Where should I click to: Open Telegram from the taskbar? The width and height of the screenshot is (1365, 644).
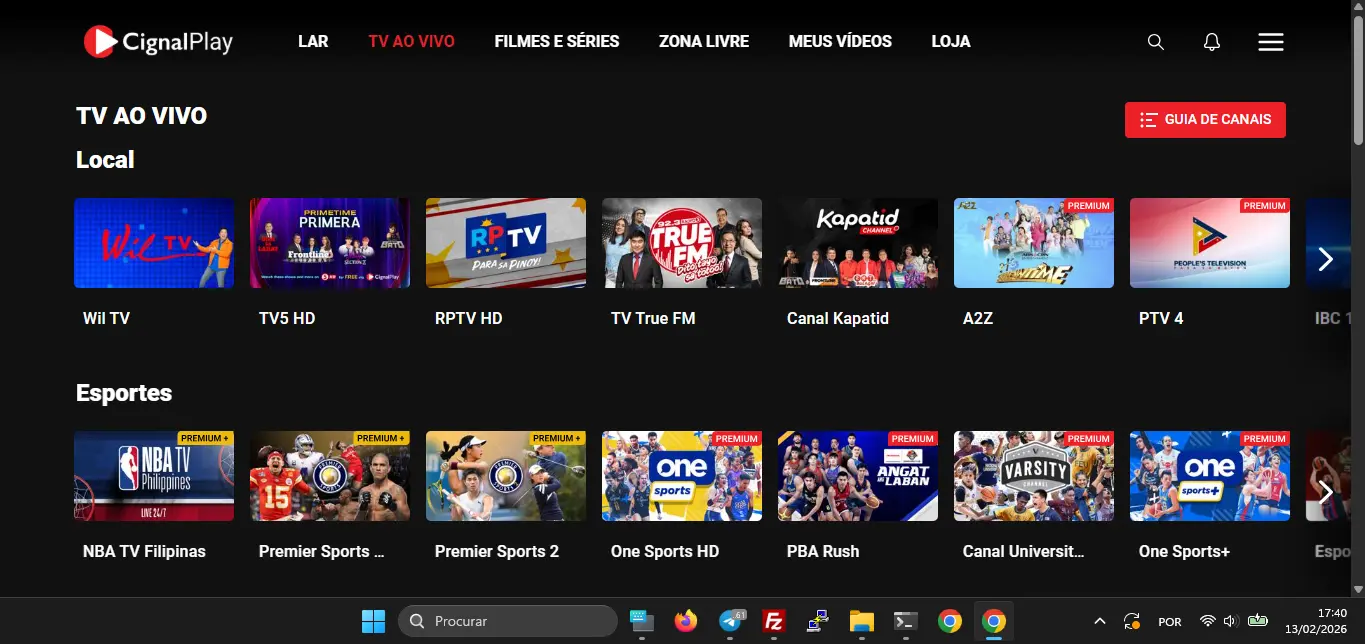(x=730, y=621)
